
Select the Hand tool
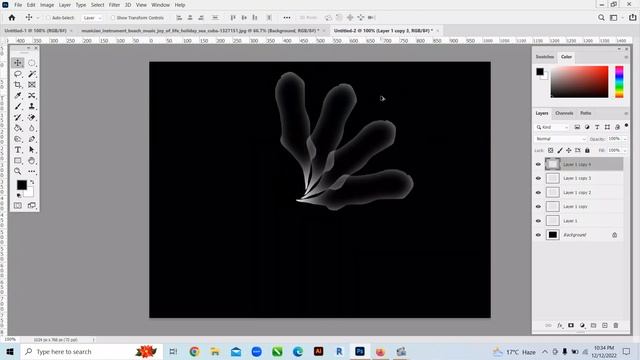click(32, 160)
